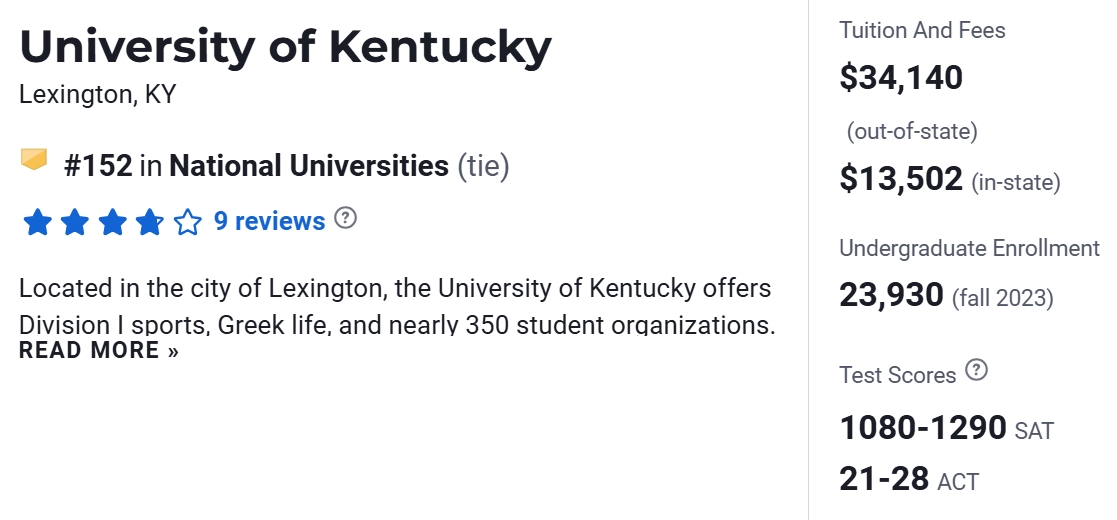Follow the National Universities ranking link
Viewport: 1117px width, 520px height.
(x=309, y=166)
